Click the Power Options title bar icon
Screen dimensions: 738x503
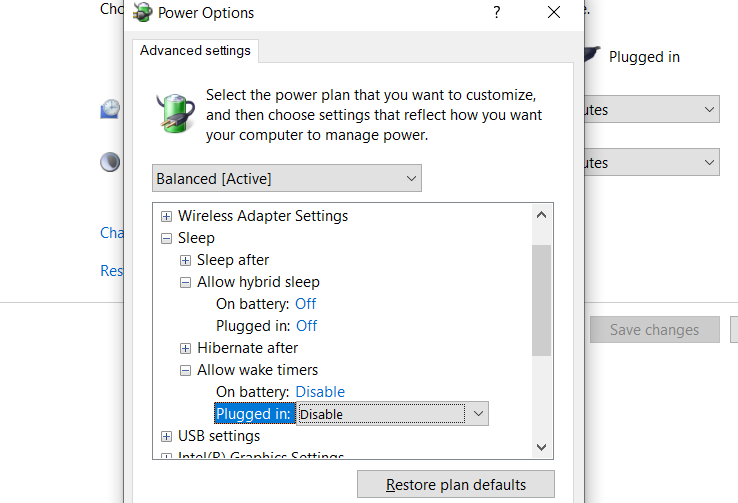point(143,12)
